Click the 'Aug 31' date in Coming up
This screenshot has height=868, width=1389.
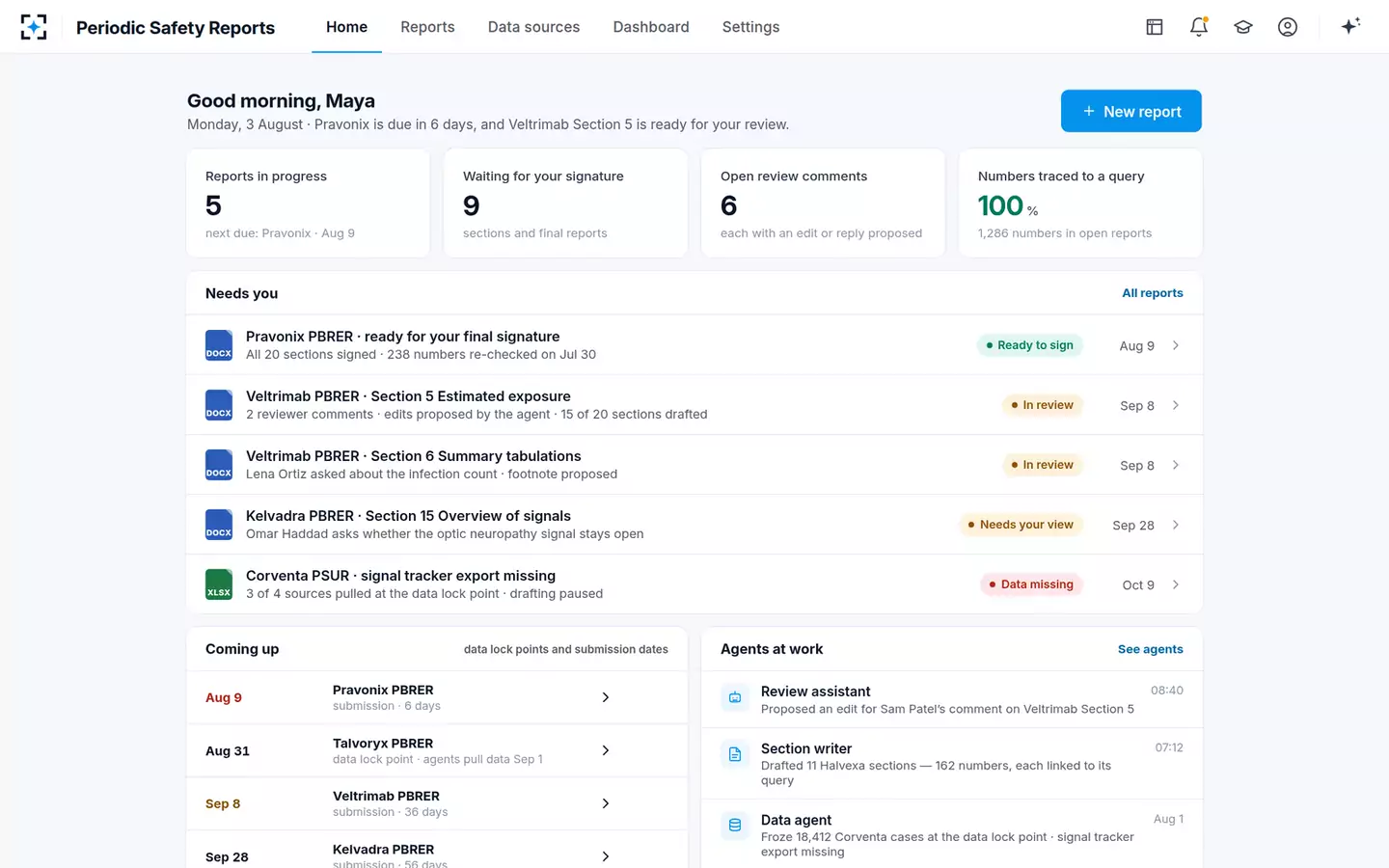pyautogui.click(x=228, y=750)
